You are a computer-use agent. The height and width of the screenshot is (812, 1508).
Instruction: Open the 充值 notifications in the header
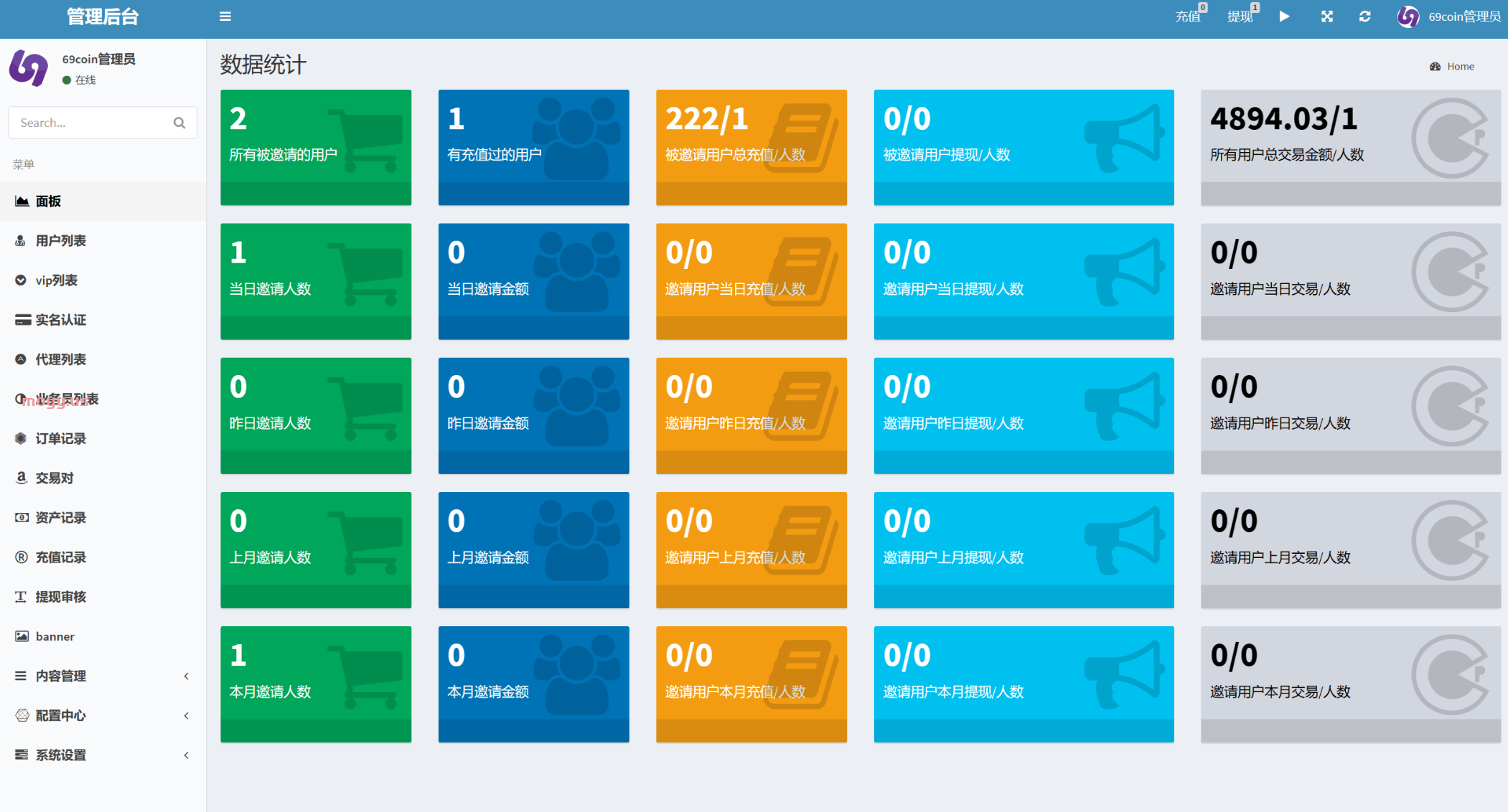click(1189, 16)
